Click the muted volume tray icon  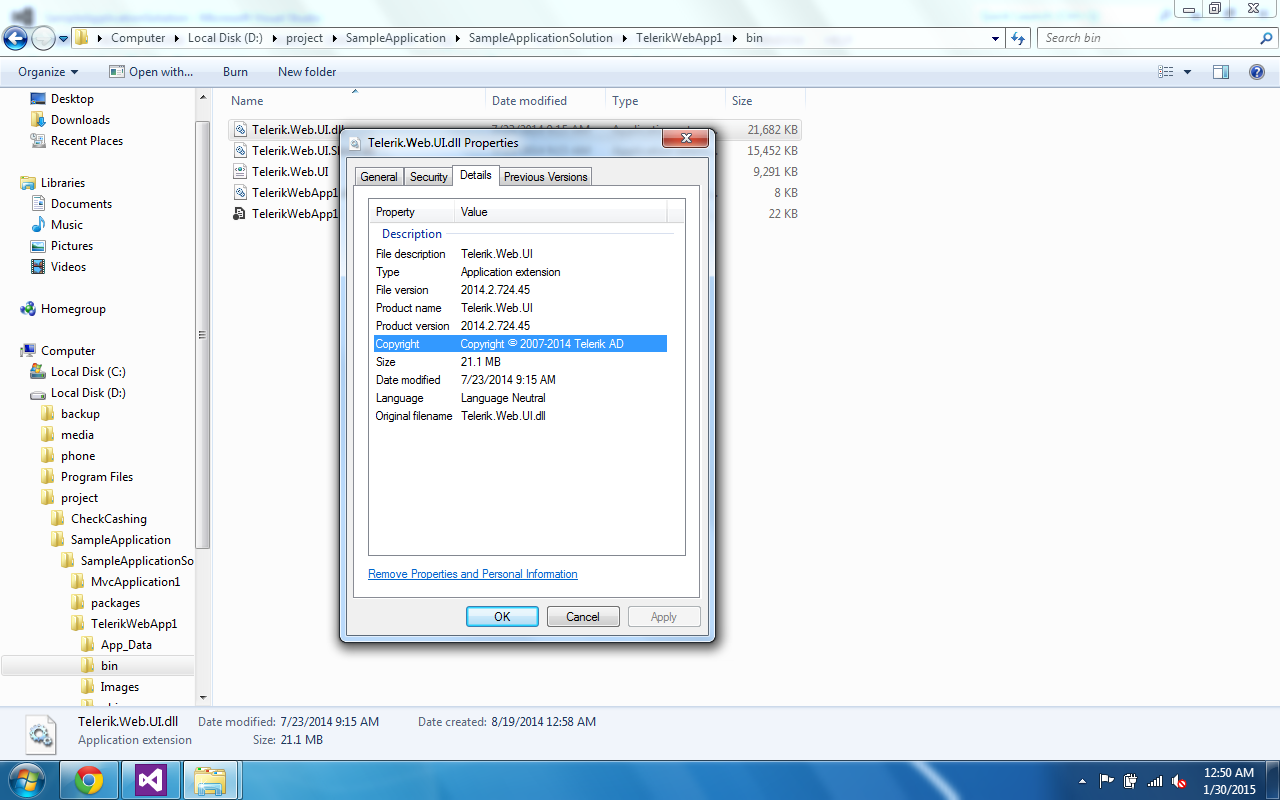[x=1180, y=781]
